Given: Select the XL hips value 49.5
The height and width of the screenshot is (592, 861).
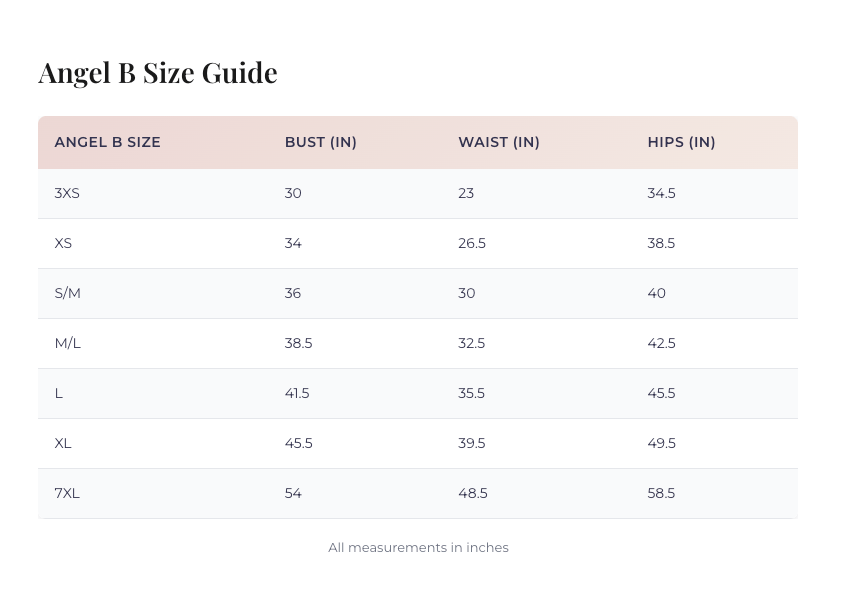Looking at the screenshot, I should tap(661, 443).
